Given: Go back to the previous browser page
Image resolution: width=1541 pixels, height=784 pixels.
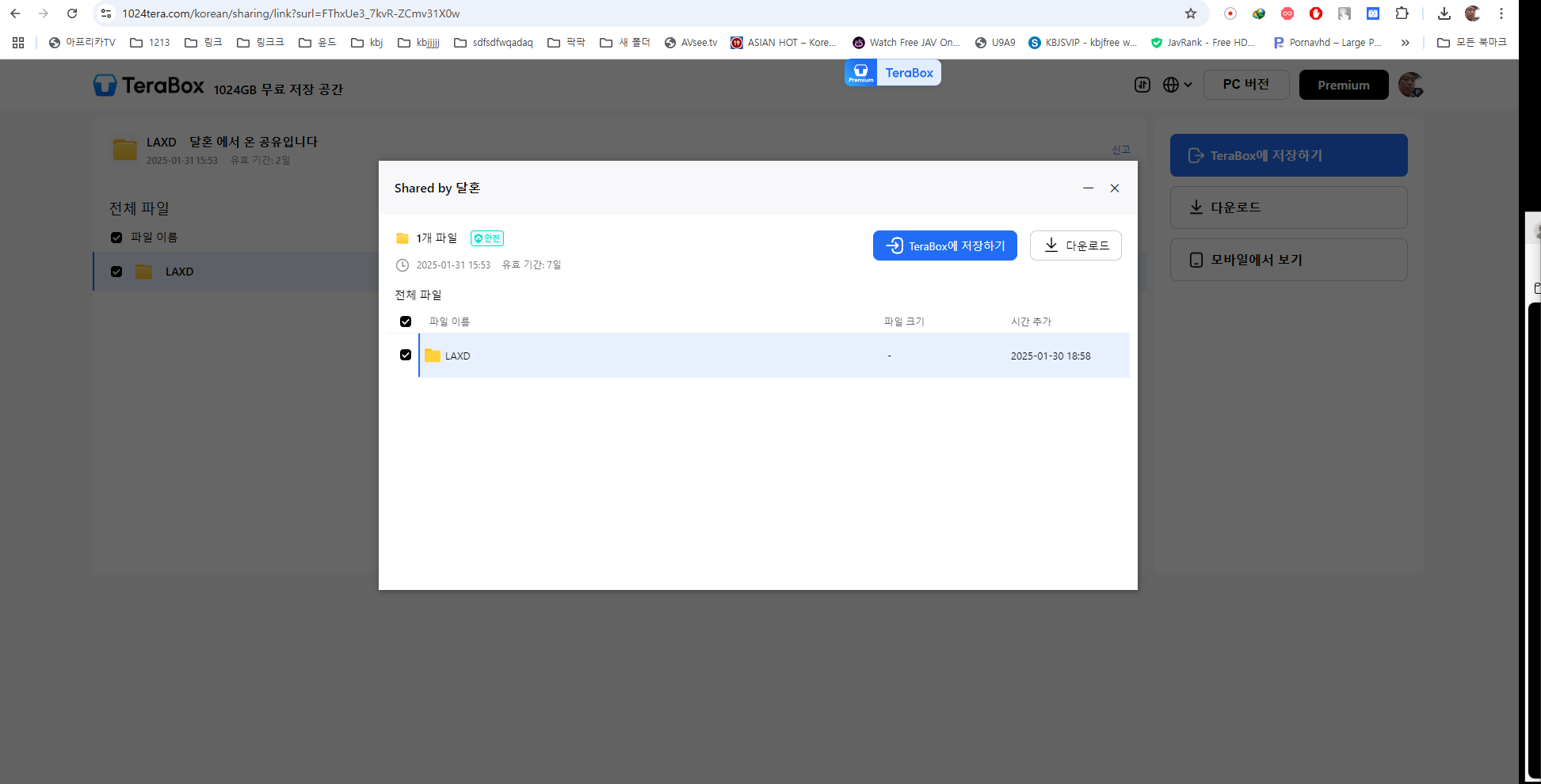Looking at the screenshot, I should (x=15, y=13).
